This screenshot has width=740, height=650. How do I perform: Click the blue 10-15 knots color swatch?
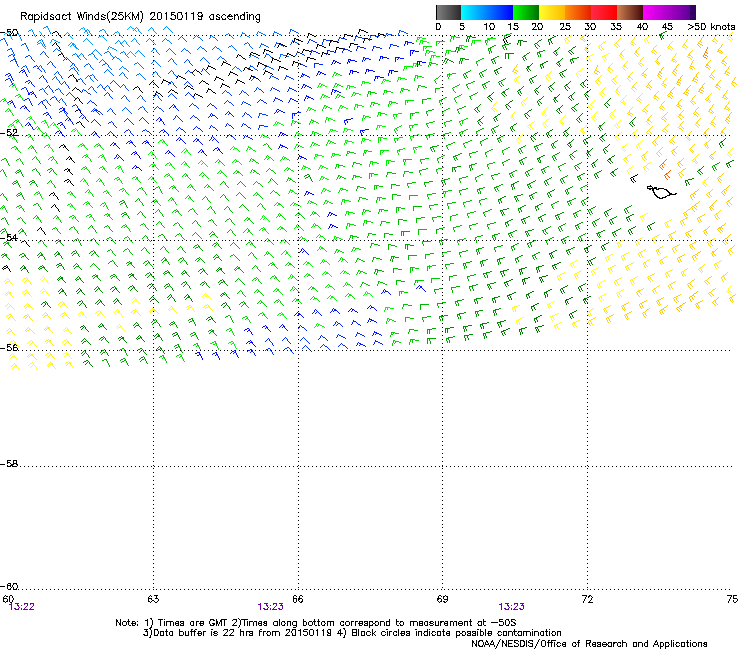tap(500, 12)
